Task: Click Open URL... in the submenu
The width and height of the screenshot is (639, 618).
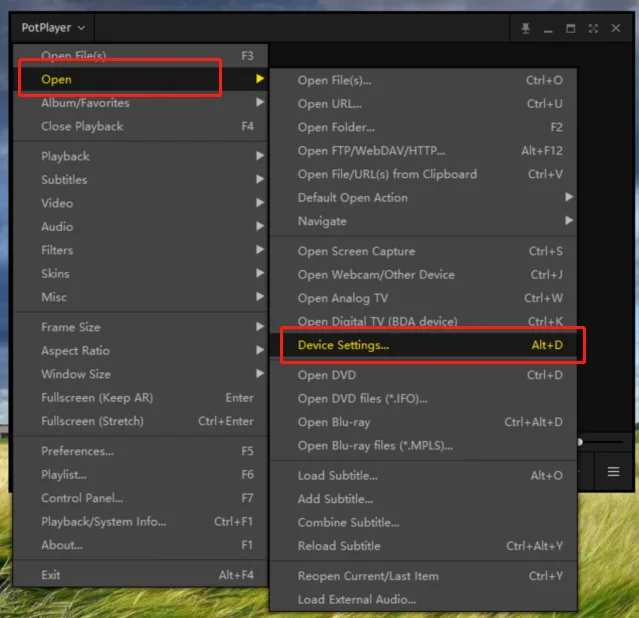Action: pos(423,104)
